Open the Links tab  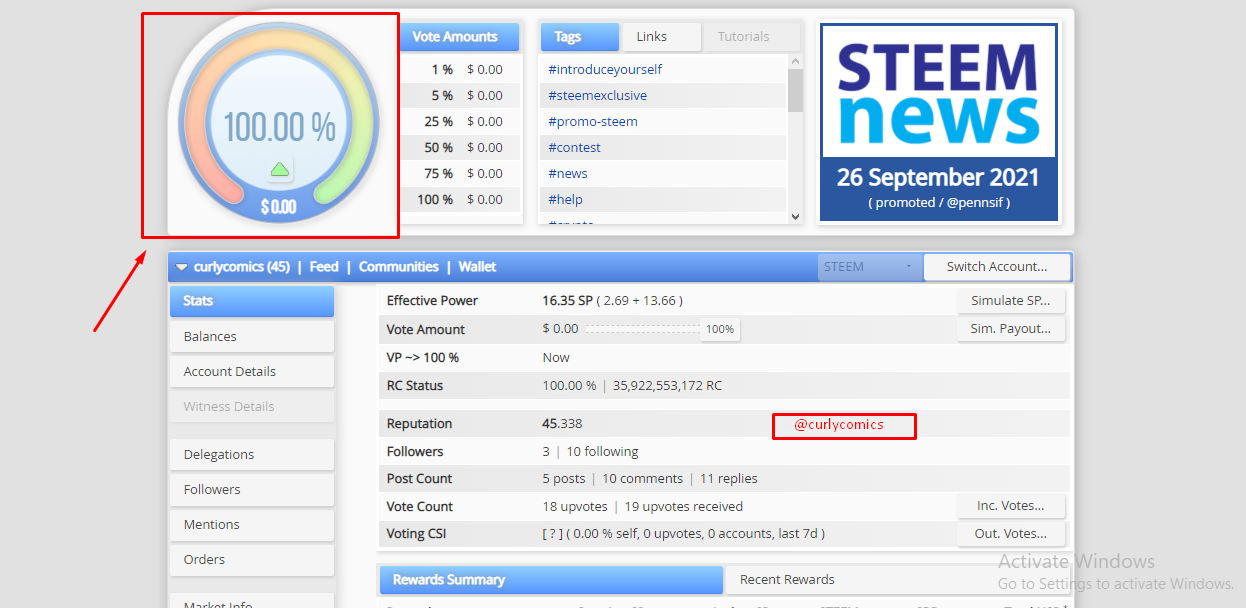click(660, 37)
